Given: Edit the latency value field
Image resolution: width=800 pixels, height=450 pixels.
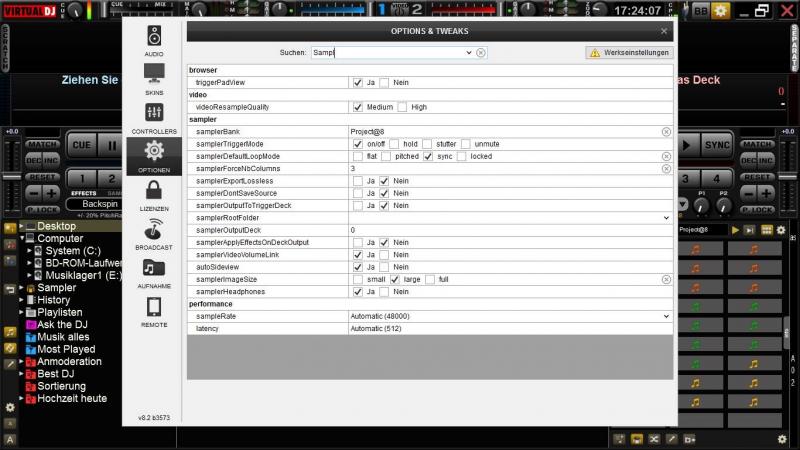Looking at the screenshot, I should pos(510,329).
